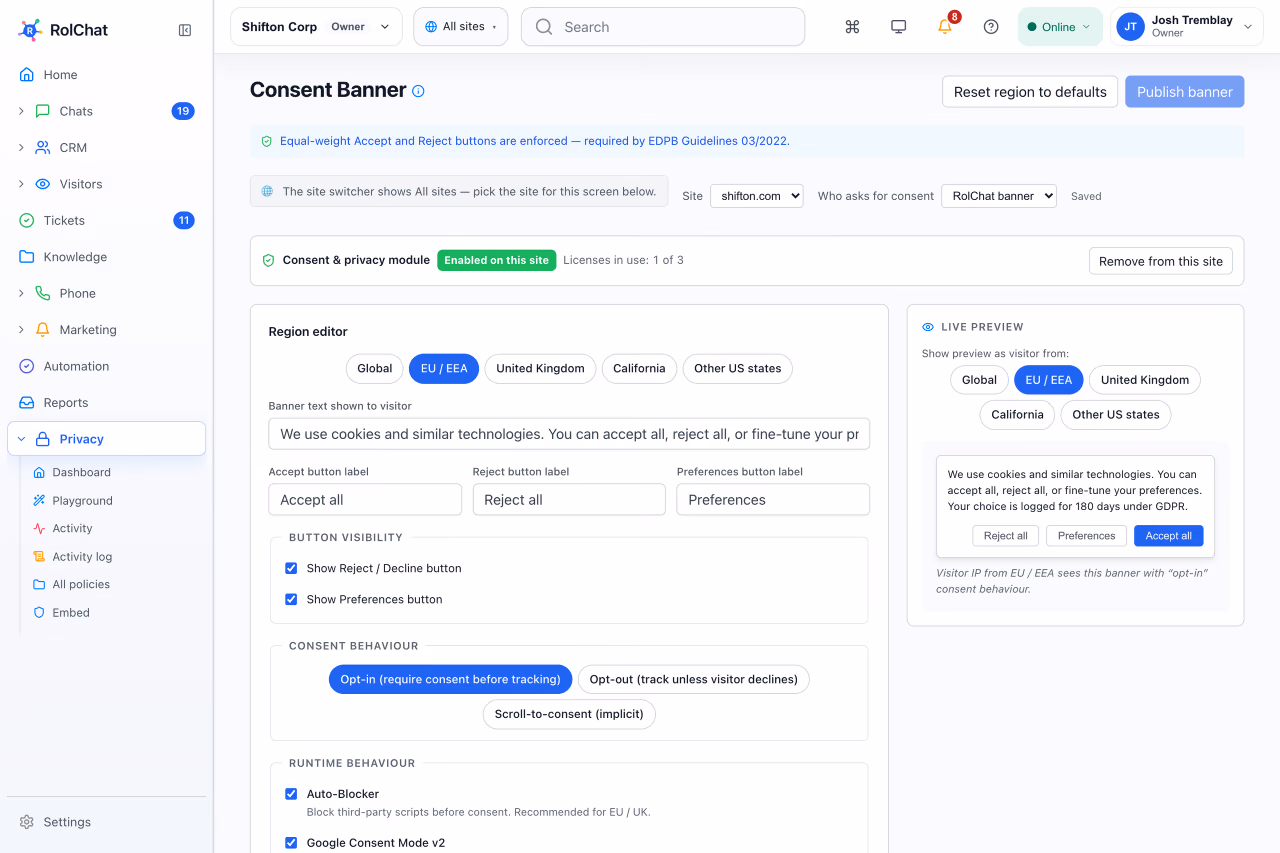Click the Settings gear icon
Image resolution: width=1280 pixels, height=853 pixels.
27,822
